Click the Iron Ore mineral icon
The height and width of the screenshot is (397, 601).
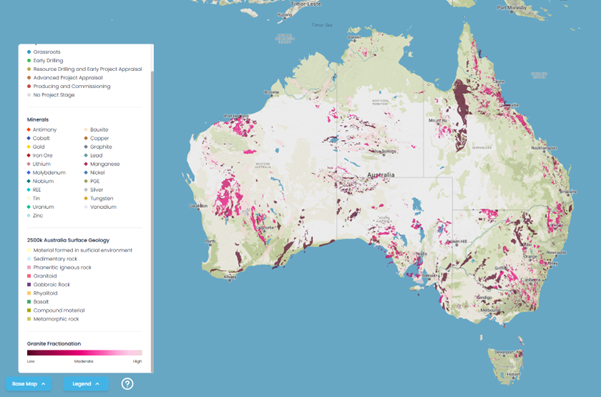click(29, 155)
